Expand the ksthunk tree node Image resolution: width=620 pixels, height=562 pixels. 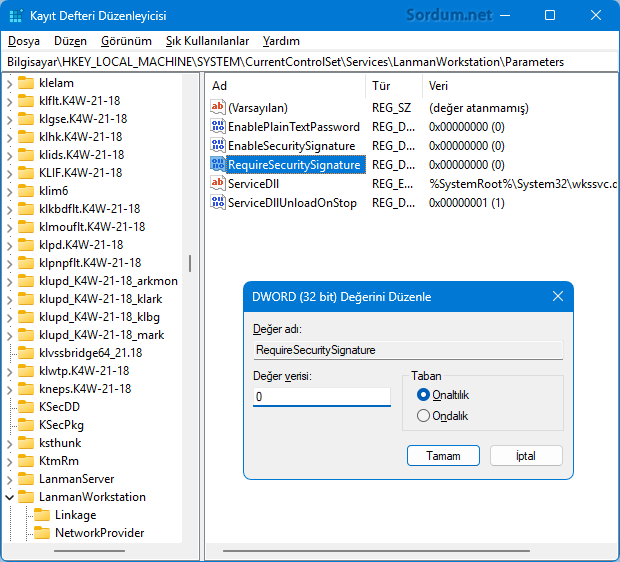[x=10, y=443]
